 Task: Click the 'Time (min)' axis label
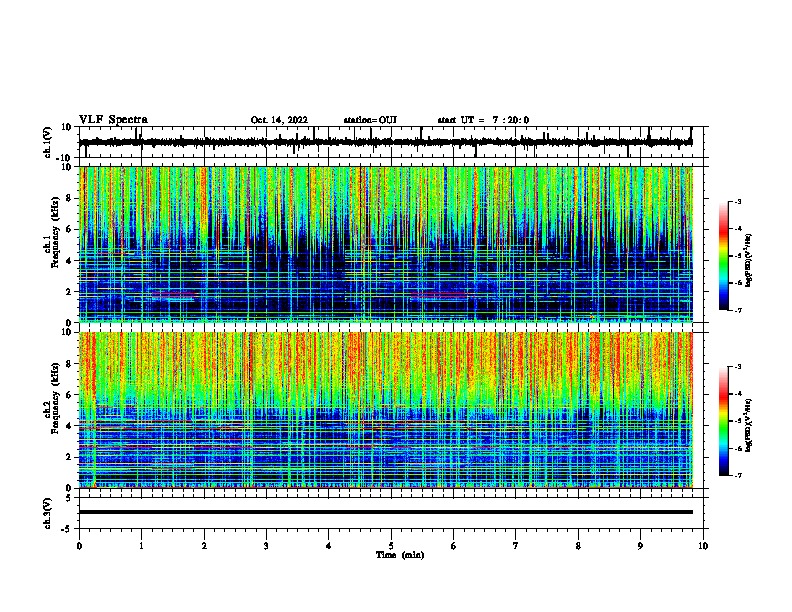pos(400,555)
